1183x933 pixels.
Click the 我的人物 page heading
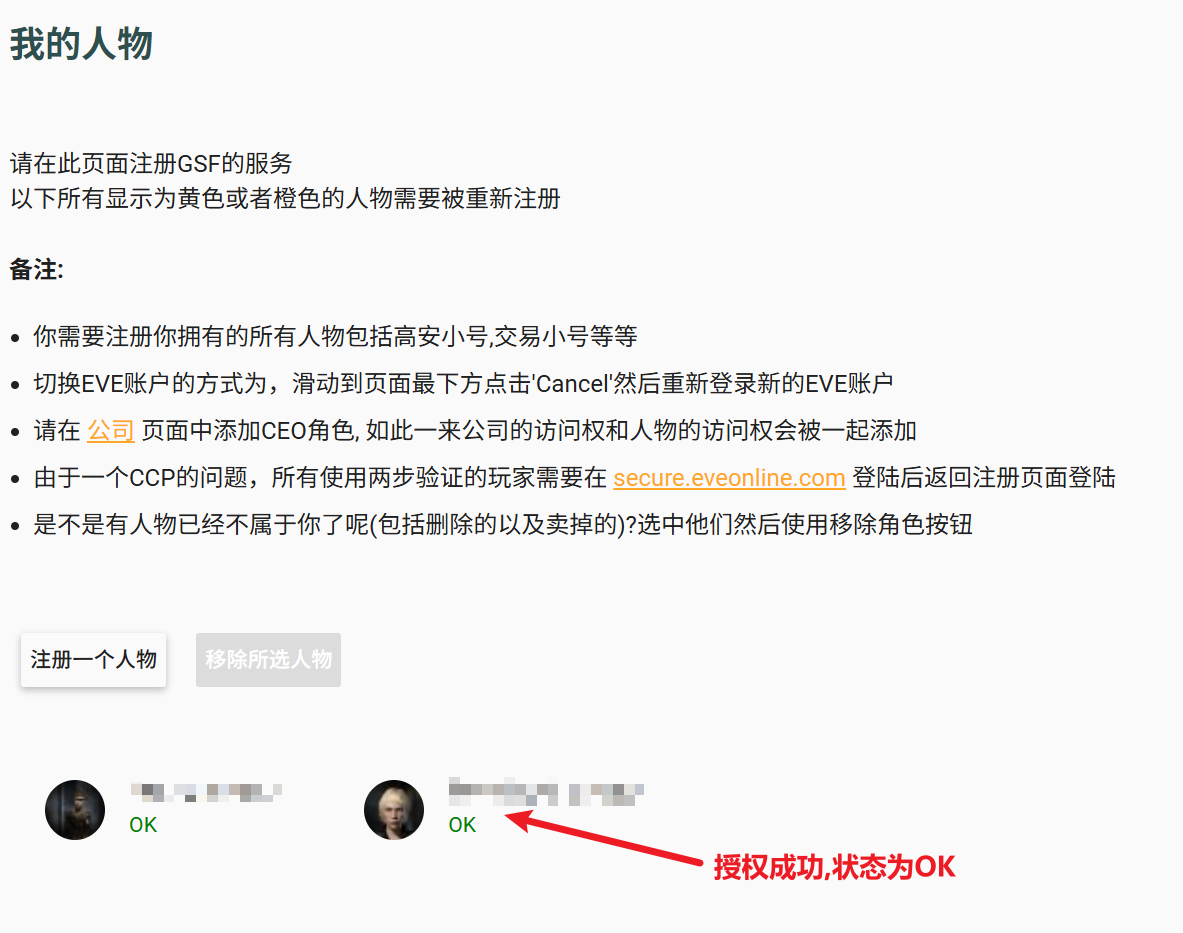pos(81,44)
